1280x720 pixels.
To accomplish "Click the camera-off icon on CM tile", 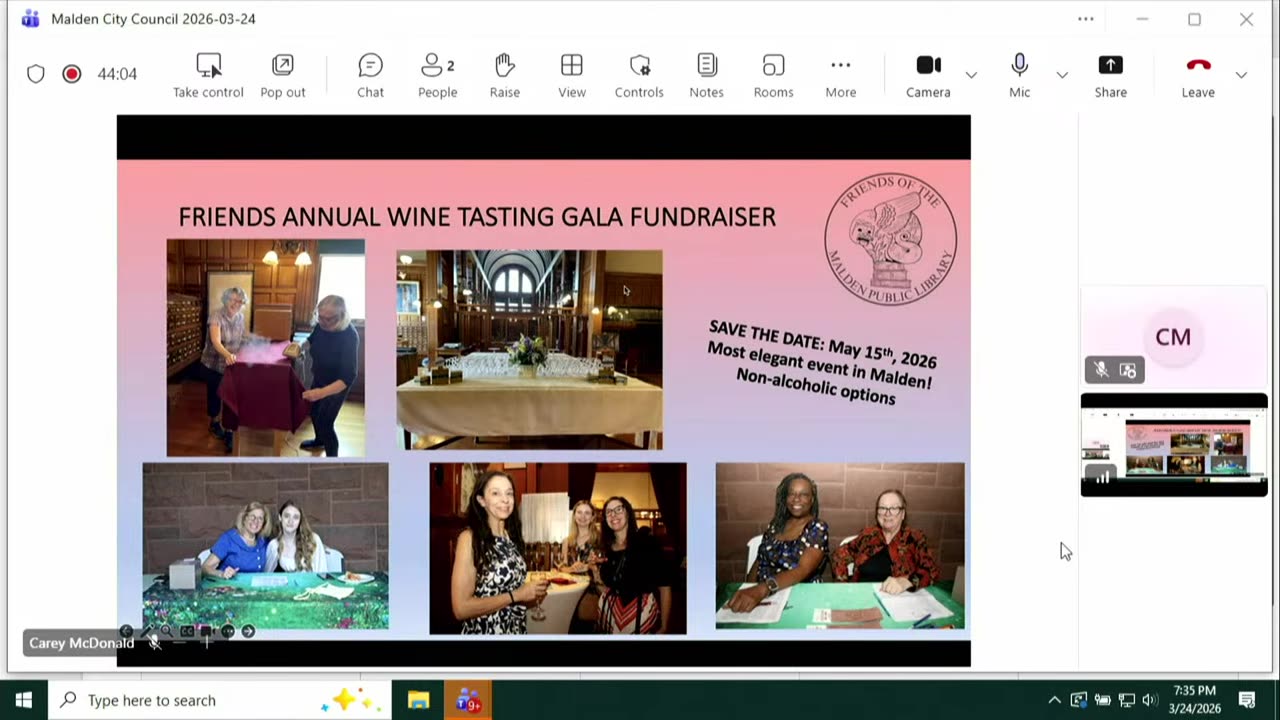I will (1128, 370).
